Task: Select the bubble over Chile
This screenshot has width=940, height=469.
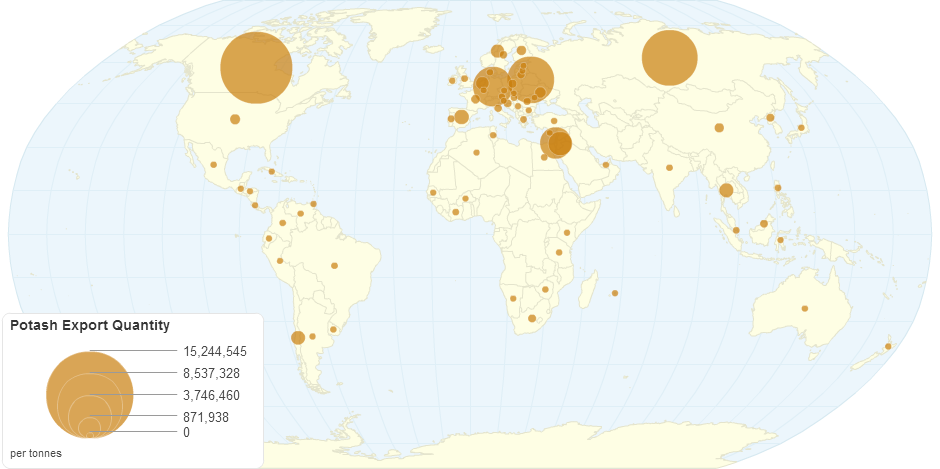Action: [298, 337]
